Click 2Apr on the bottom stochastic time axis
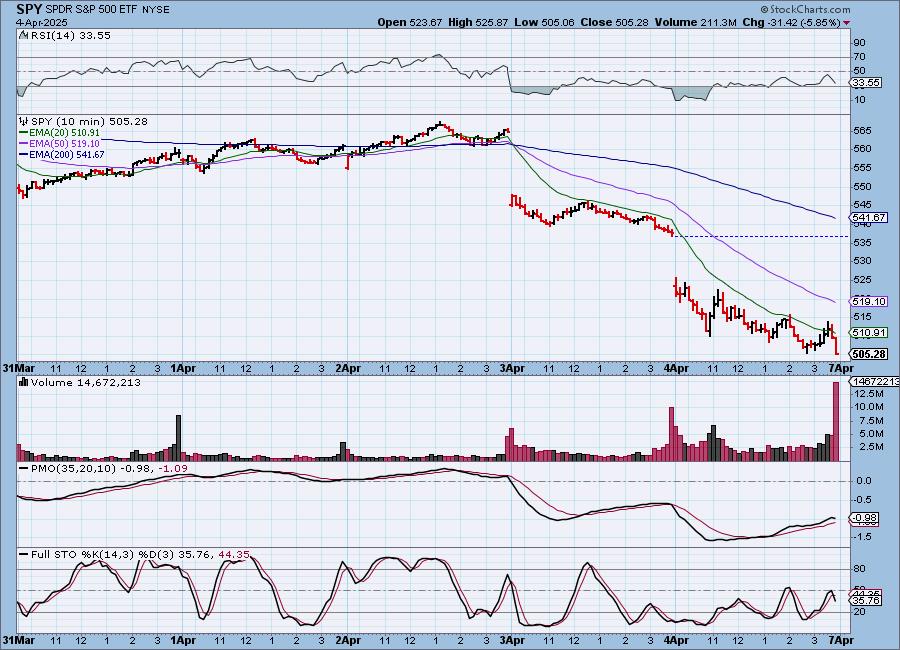The image size is (900, 650). (x=348, y=640)
